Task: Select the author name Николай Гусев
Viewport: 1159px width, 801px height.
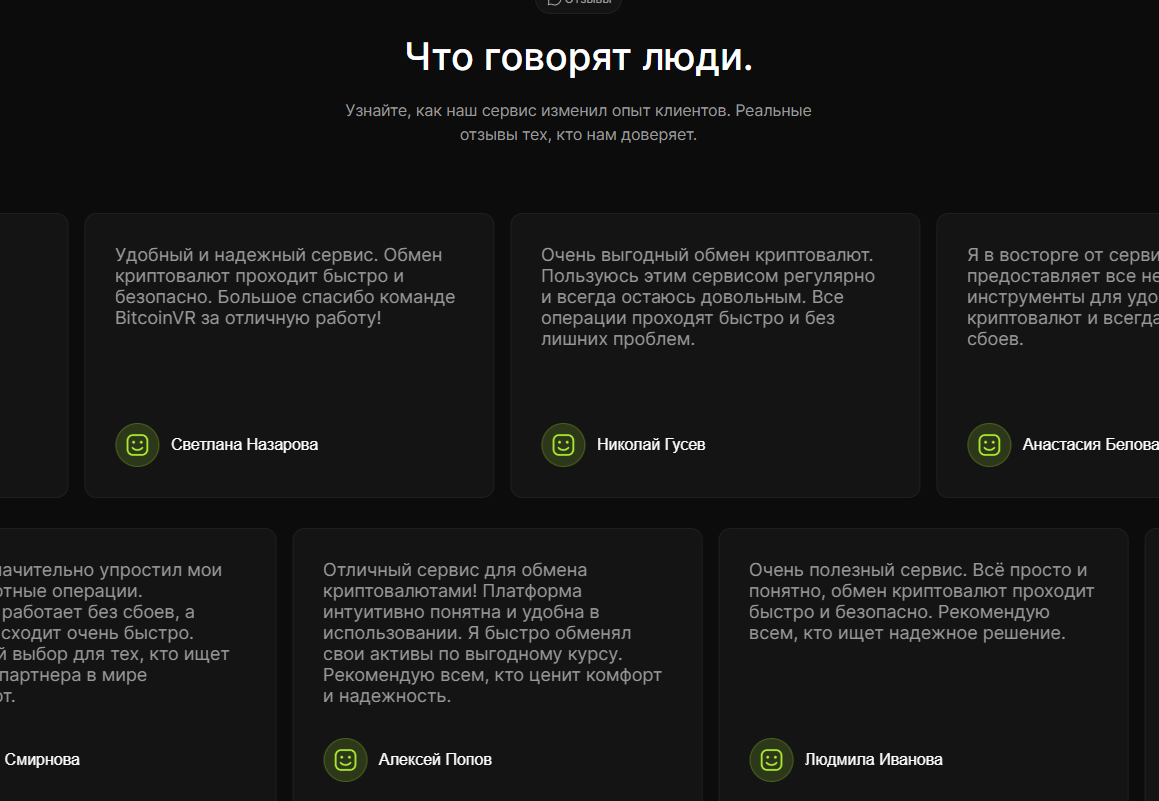Action: (x=651, y=445)
